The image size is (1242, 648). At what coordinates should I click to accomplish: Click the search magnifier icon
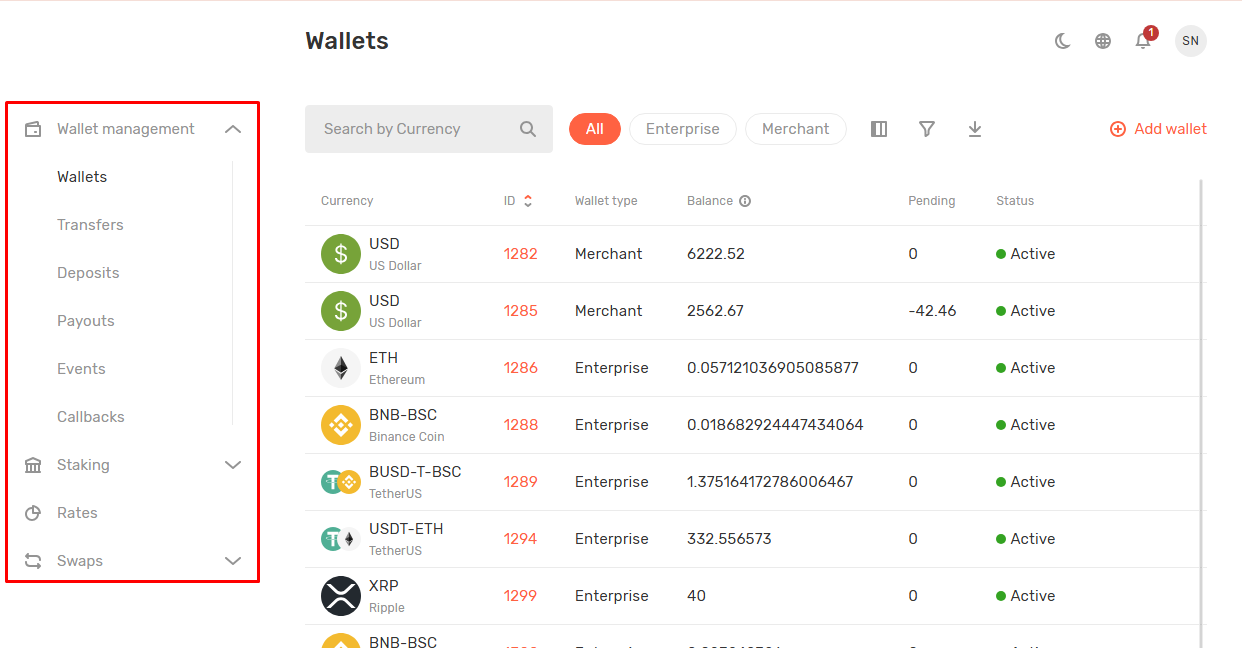coord(528,129)
